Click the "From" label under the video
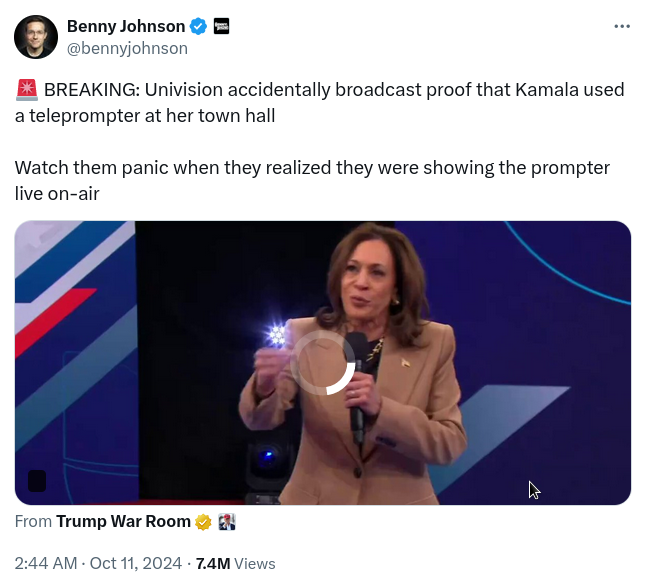 coord(33,522)
